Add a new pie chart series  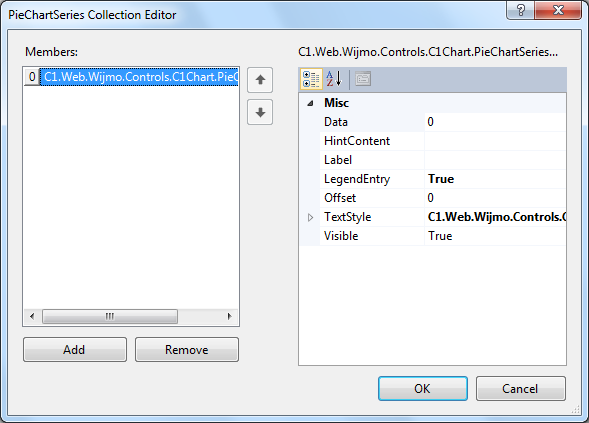pyautogui.click(x=75, y=350)
